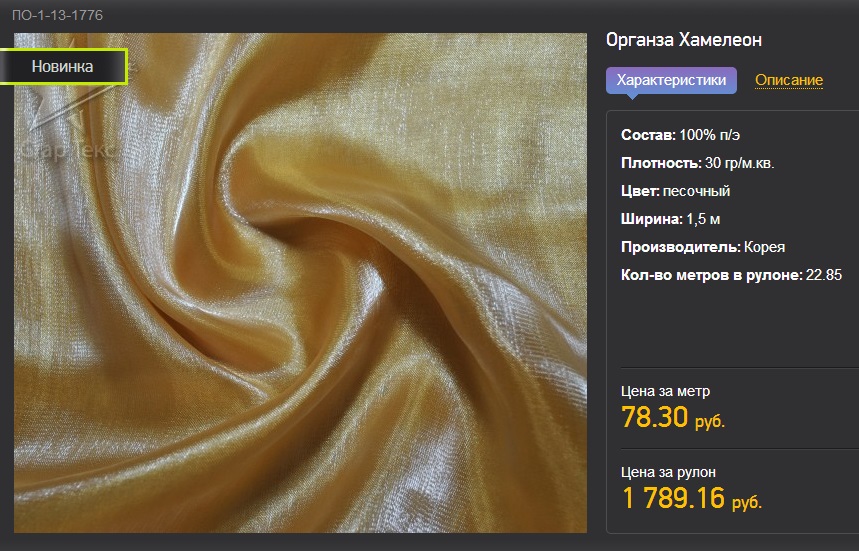
Task: Click the Ширина: 1,5 м property
Action: 671,219
